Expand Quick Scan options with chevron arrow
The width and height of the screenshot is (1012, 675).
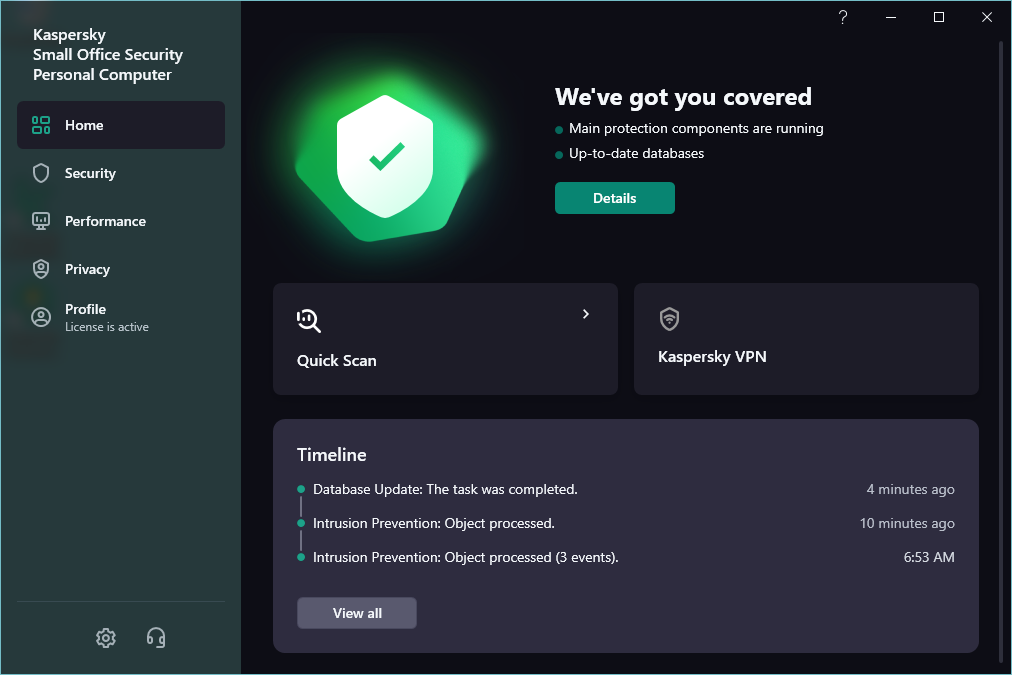[x=586, y=314]
